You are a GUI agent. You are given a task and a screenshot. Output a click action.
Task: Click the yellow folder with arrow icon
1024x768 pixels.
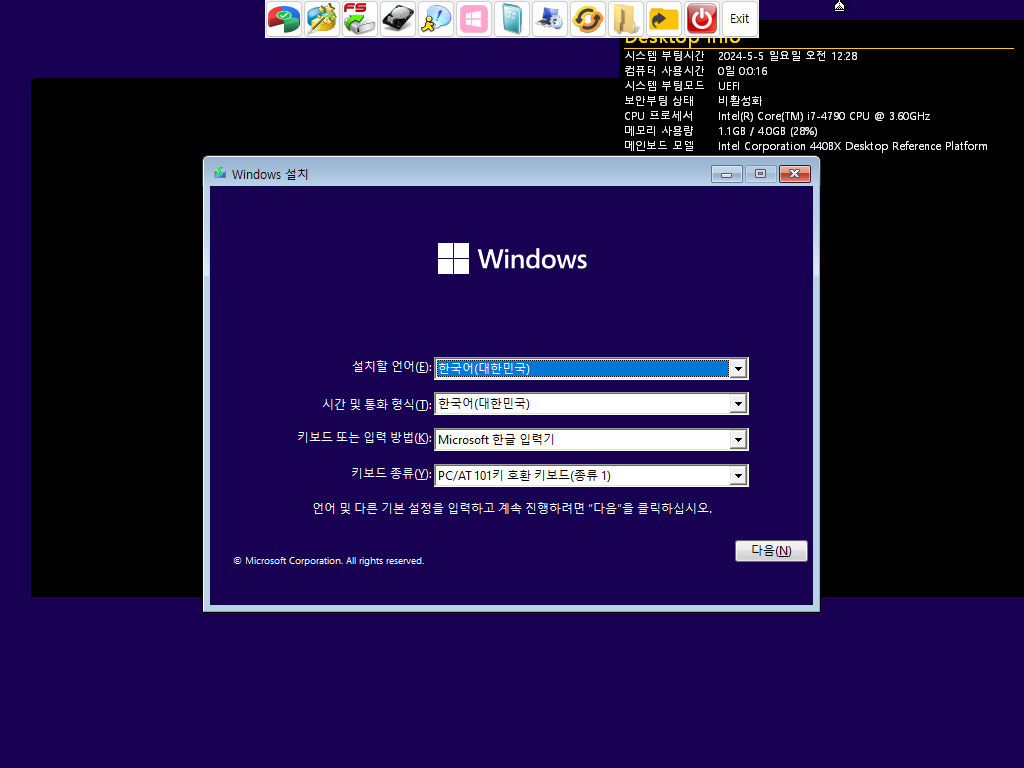pyautogui.click(x=663, y=19)
